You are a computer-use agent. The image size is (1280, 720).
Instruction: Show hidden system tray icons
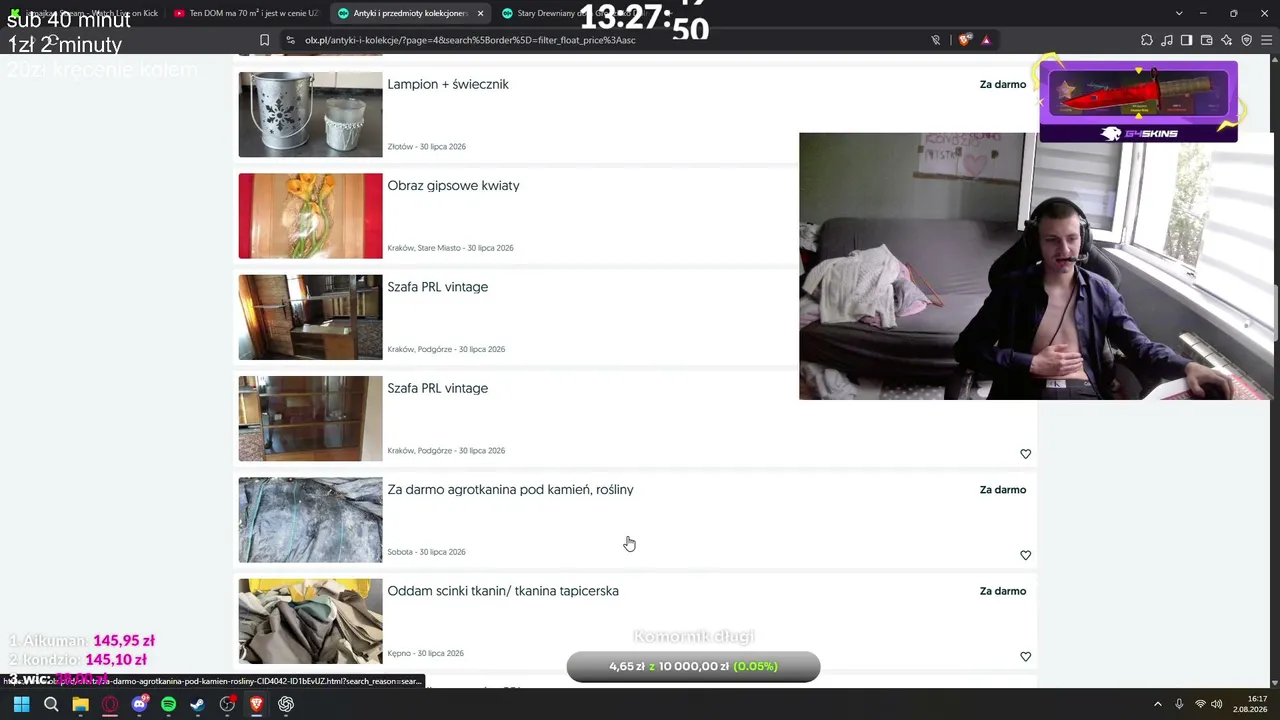1158,704
